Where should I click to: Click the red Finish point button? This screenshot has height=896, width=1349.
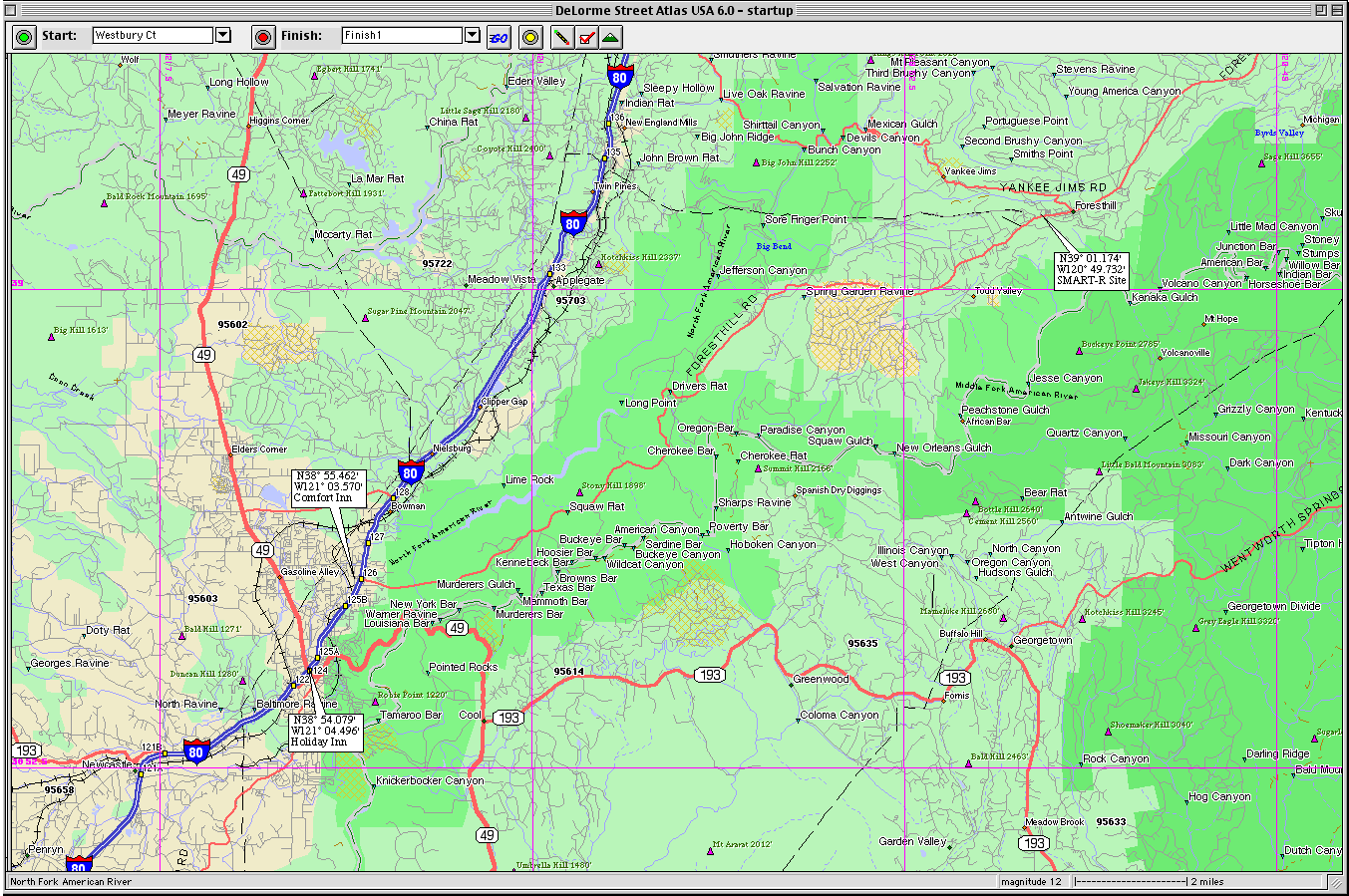[x=263, y=37]
